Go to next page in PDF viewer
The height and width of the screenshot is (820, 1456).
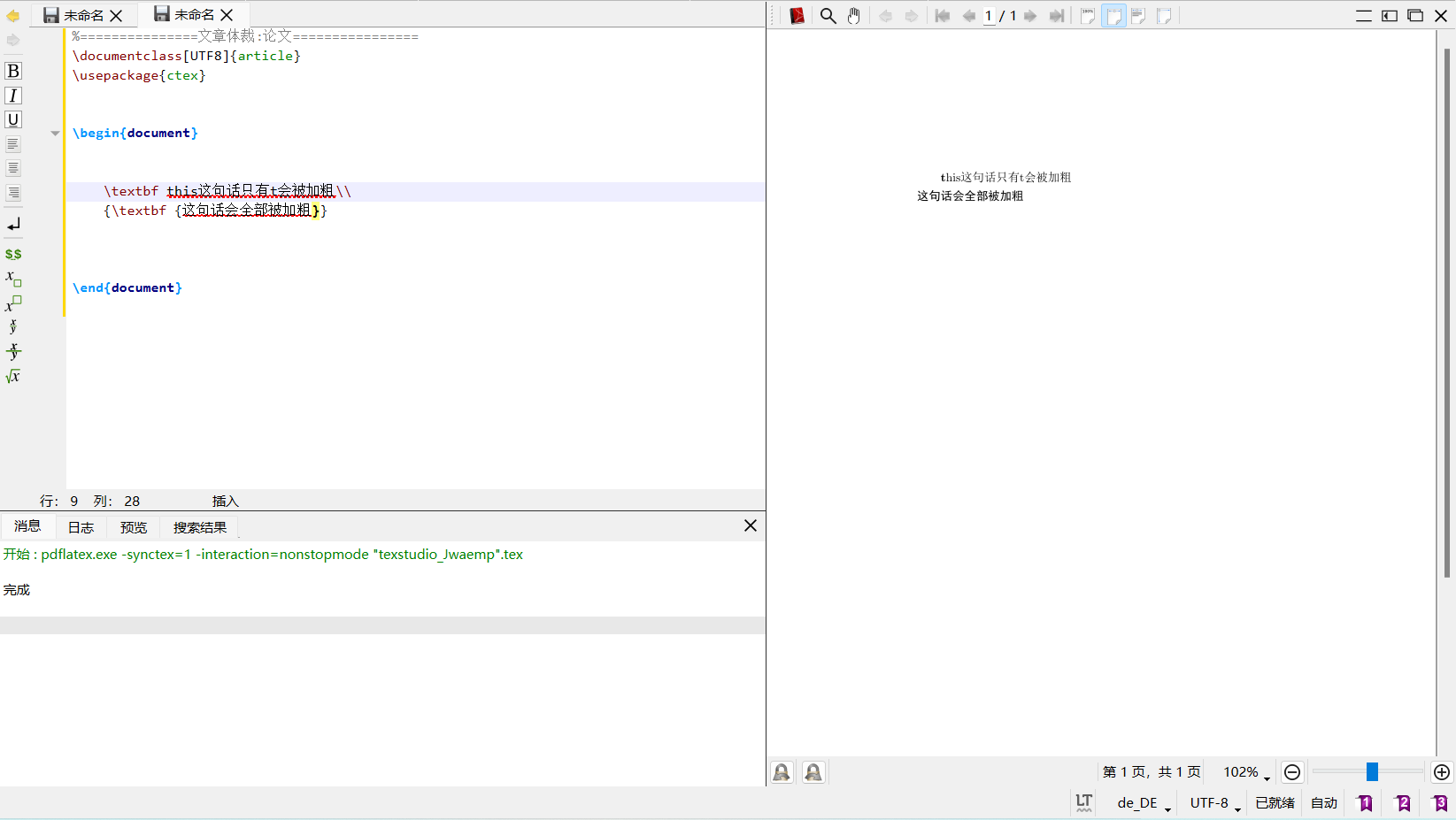tap(1030, 16)
